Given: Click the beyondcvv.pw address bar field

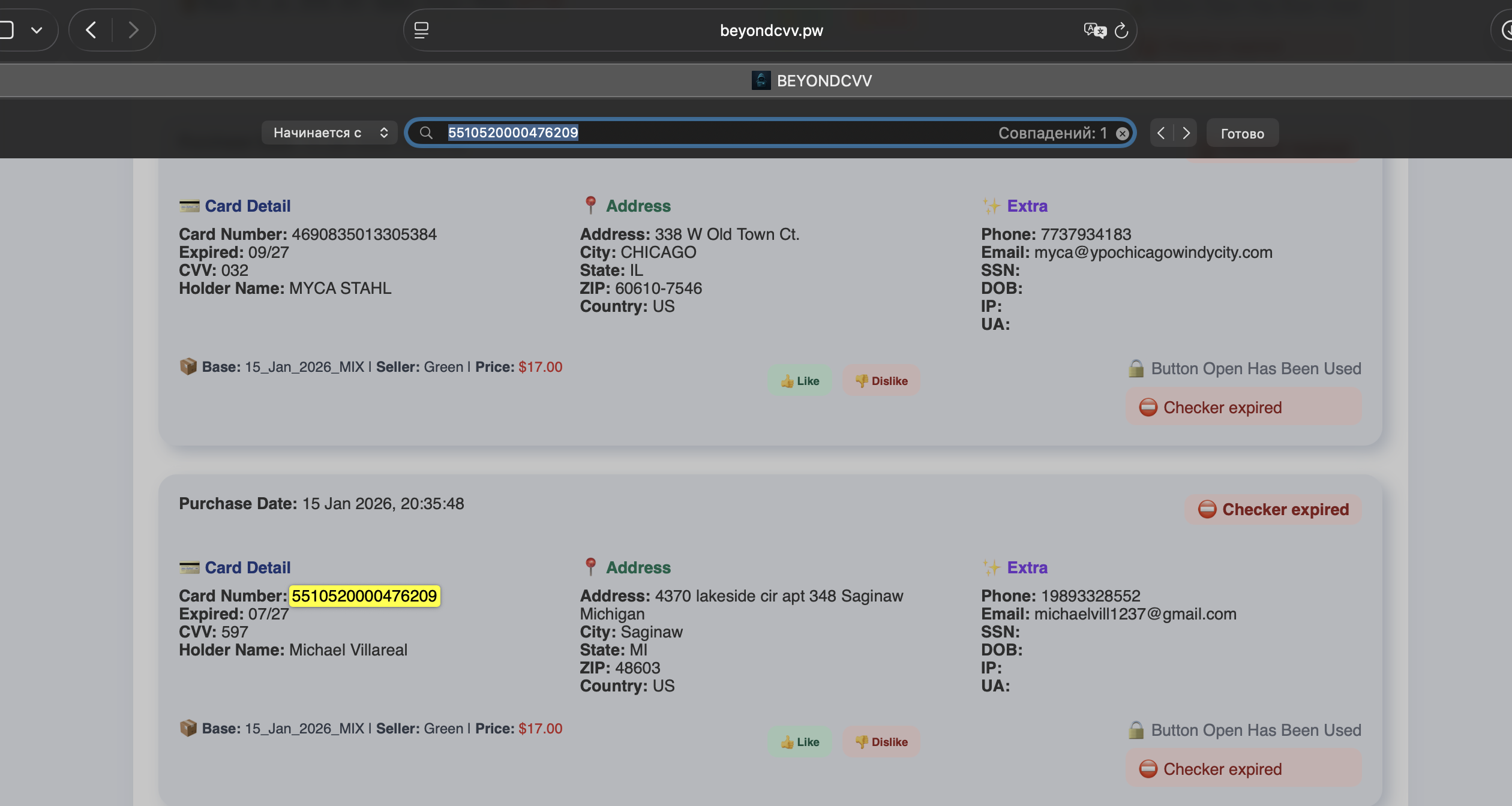Looking at the screenshot, I should click(x=771, y=31).
